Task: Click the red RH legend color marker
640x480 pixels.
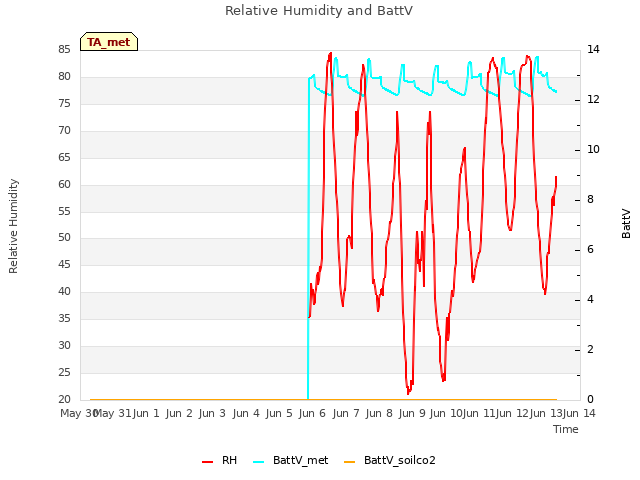Action: (x=207, y=462)
